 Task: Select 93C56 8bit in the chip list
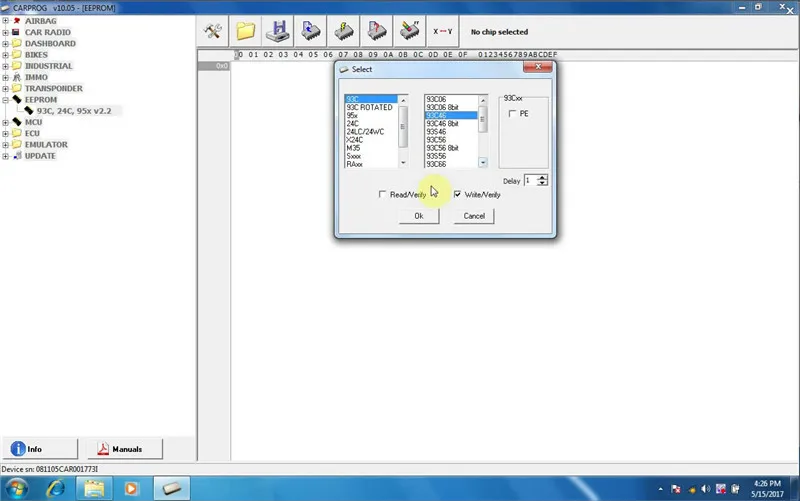(x=442, y=148)
